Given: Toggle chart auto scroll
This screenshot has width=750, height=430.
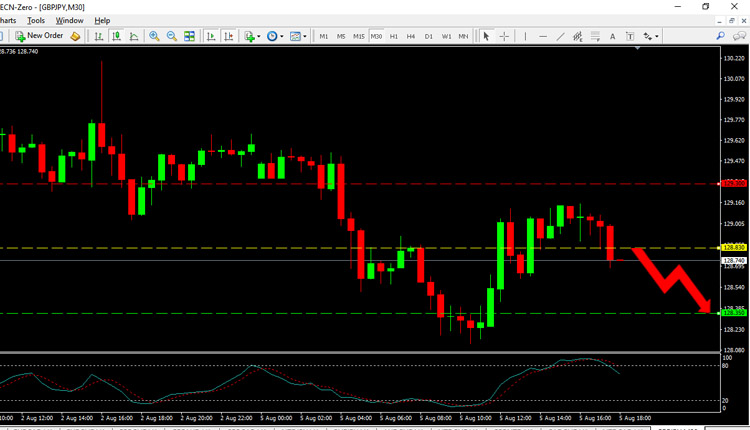Looking at the screenshot, I should [211, 36].
